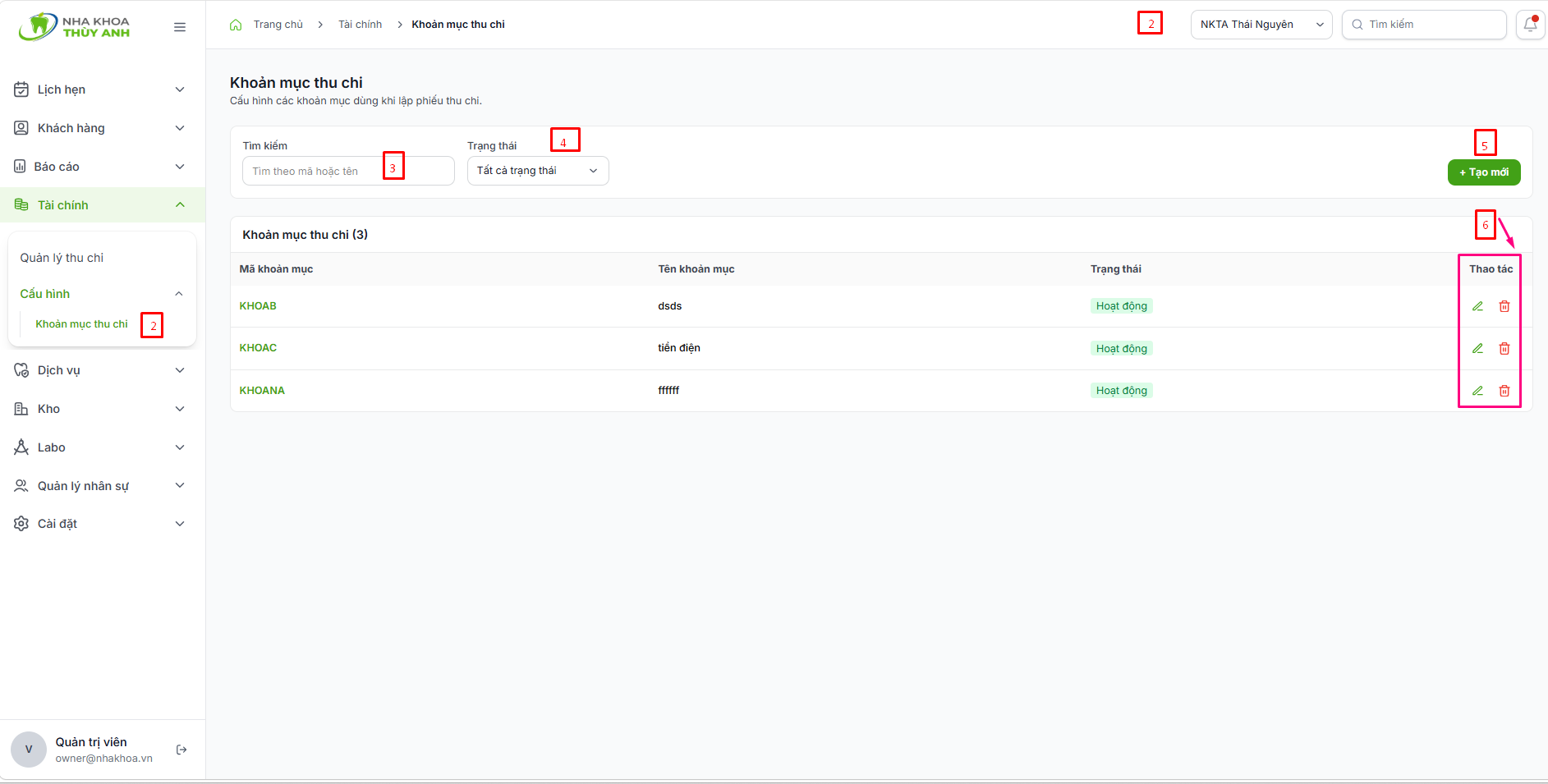Click the 'tiền điện' category name
1548x784 pixels.
point(678,348)
